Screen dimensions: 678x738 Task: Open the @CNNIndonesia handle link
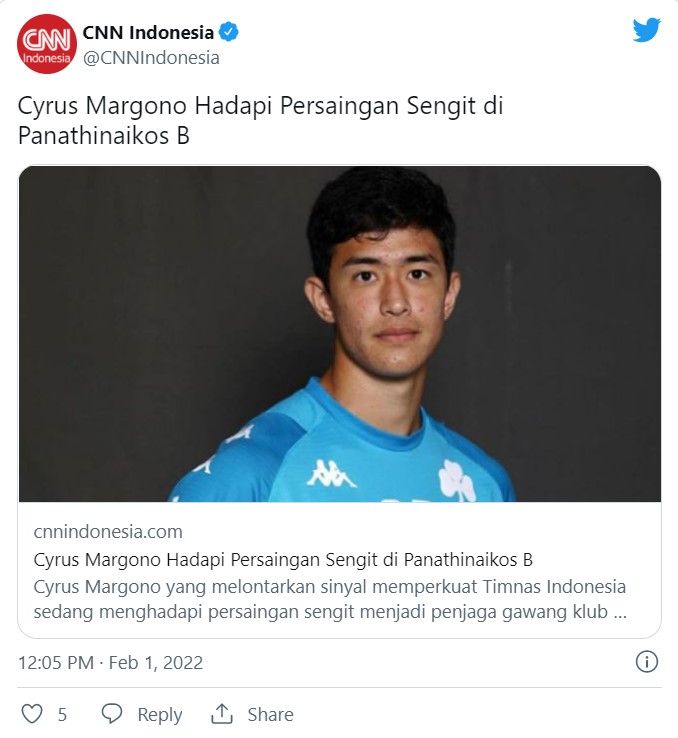coord(151,58)
